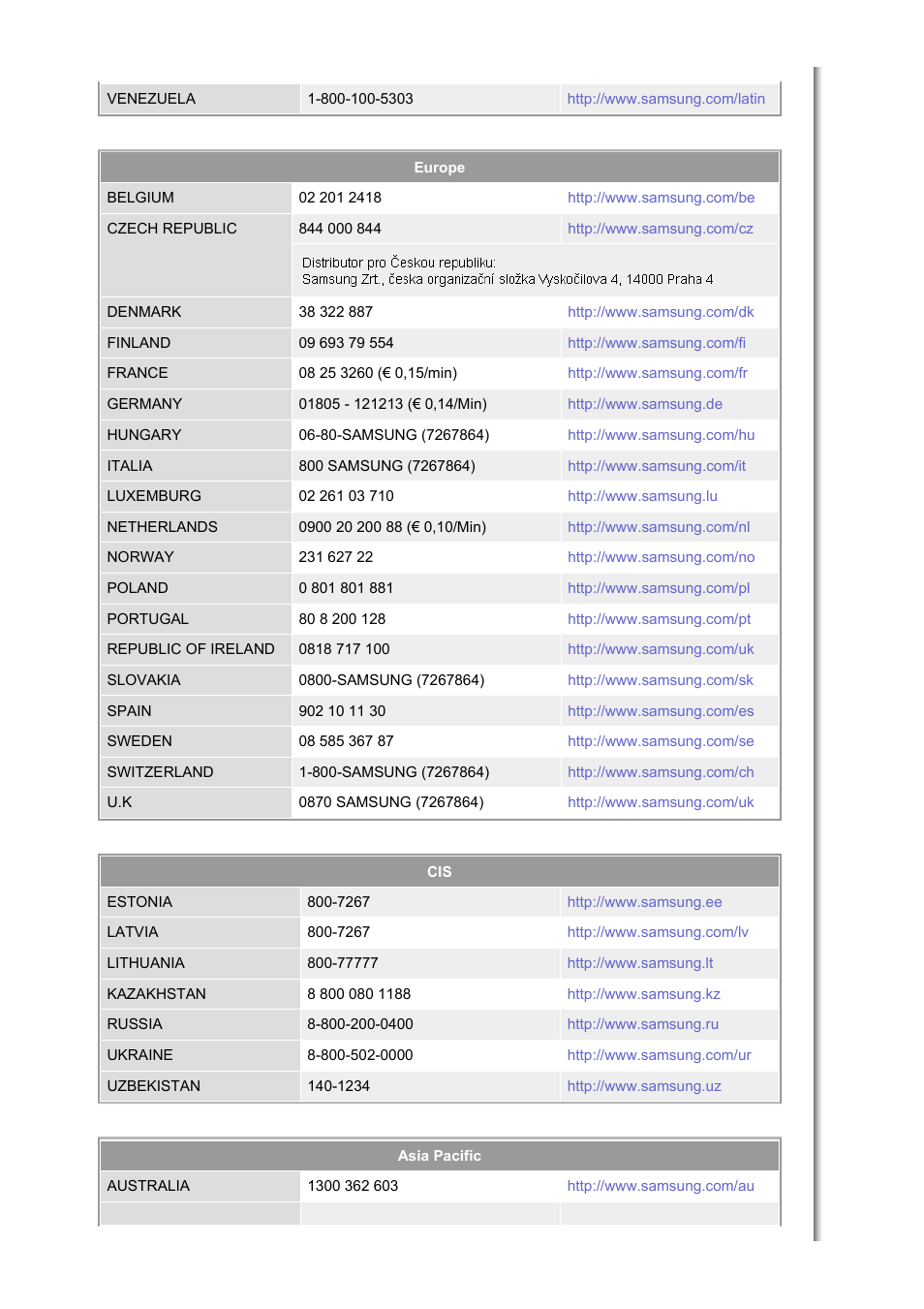
Task: Follow the Uzbekistan samsung.uz link
Action: click(x=644, y=1086)
